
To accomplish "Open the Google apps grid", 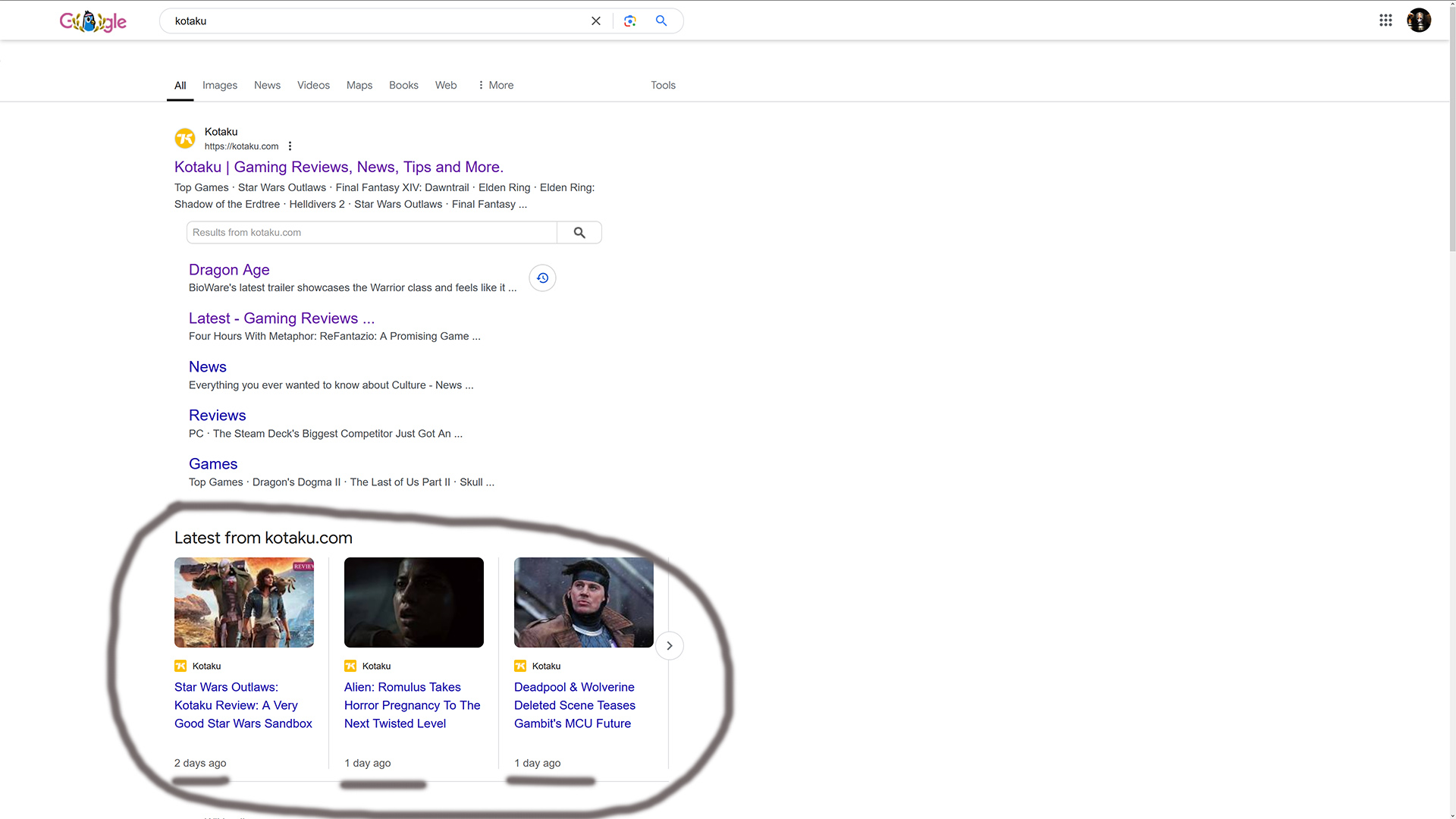I will [1385, 20].
